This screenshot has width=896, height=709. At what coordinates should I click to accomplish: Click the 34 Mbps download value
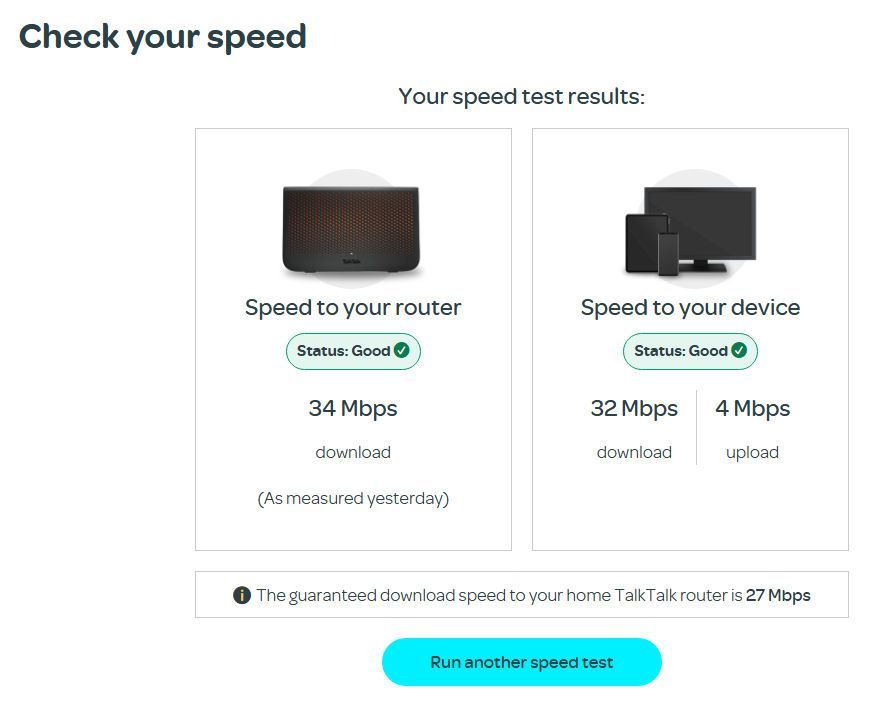tap(352, 408)
